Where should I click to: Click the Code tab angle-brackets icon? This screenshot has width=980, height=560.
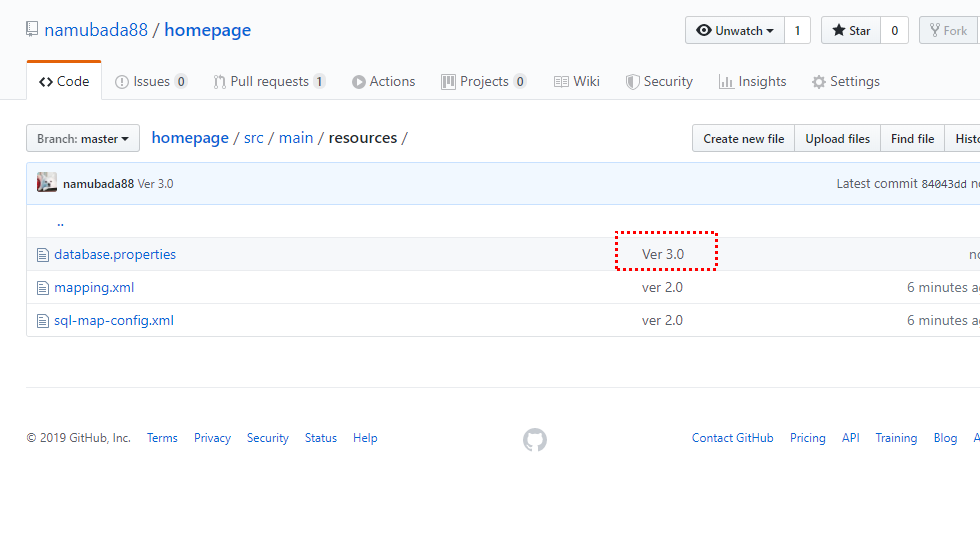coord(46,82)
